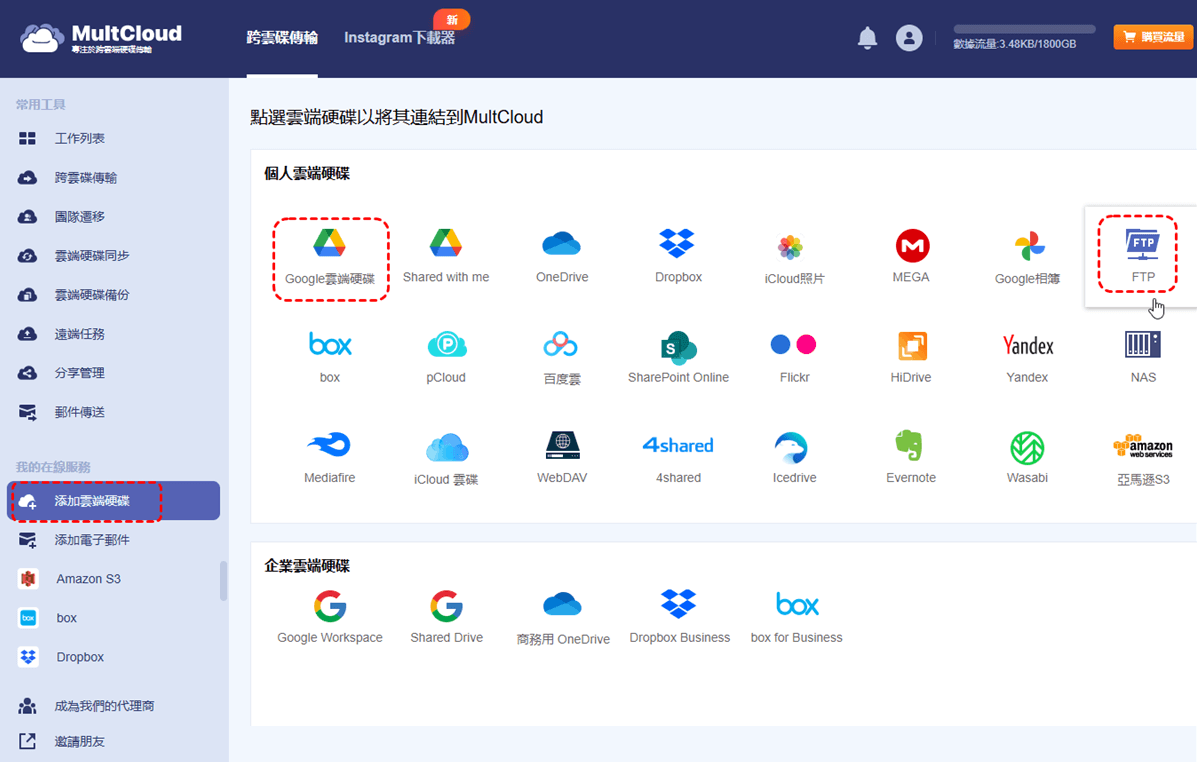Go to 團隊遷移 in sidebar

tap(79, 217)
